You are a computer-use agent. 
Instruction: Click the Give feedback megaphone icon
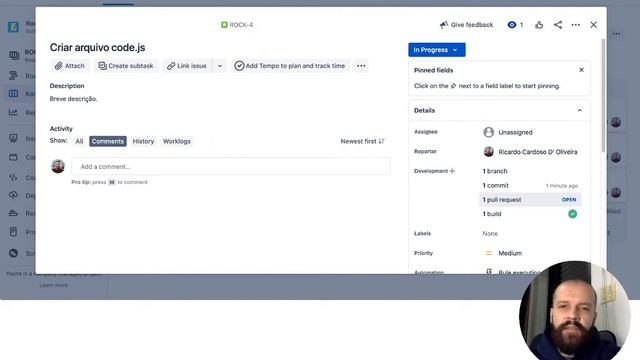click(444, 25)
